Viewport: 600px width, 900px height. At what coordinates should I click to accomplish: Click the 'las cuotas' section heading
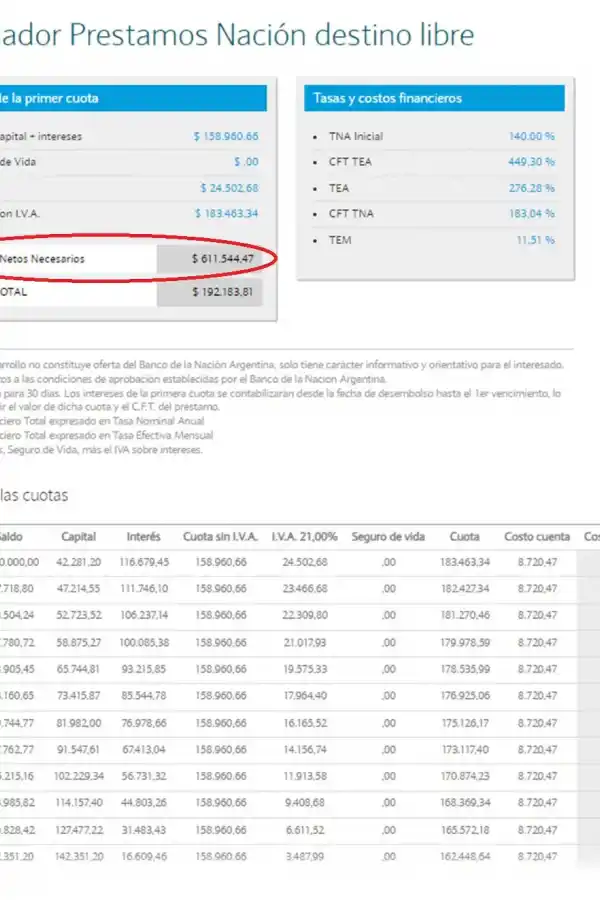pos(34,495)
